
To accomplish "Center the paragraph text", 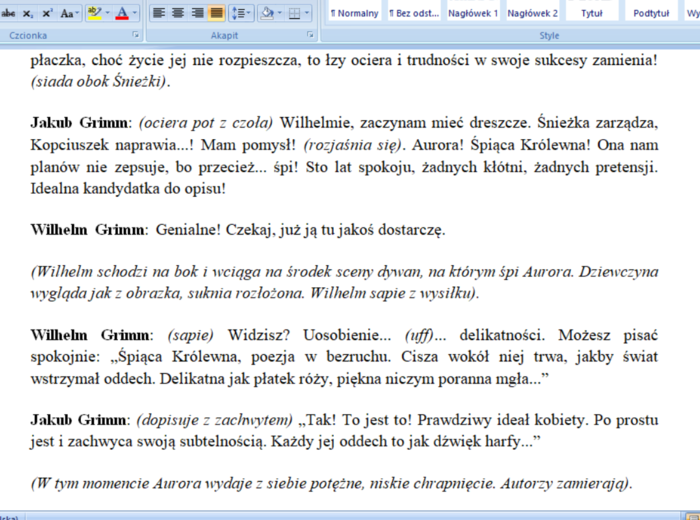I will [179, 13].
